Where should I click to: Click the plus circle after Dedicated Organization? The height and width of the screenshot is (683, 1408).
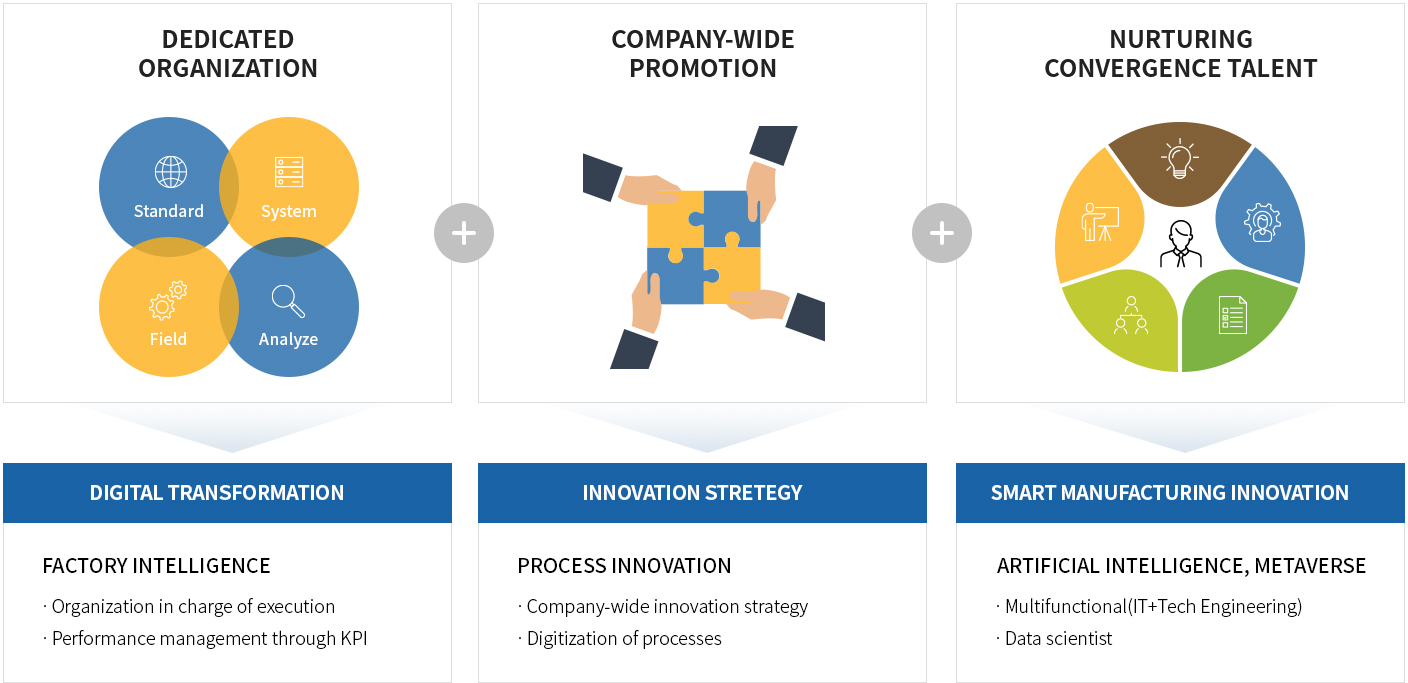463,233
